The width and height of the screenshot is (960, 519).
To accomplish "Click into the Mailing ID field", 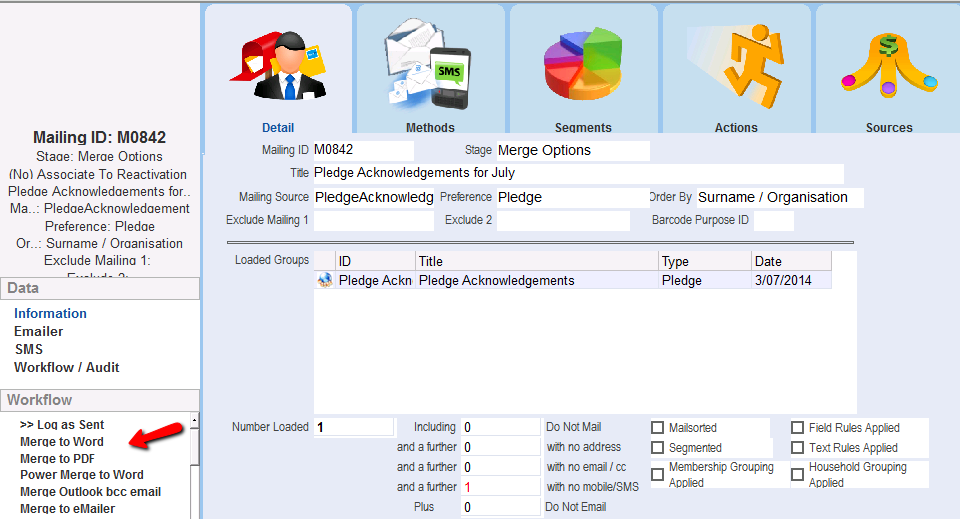I will click(363, 150).
